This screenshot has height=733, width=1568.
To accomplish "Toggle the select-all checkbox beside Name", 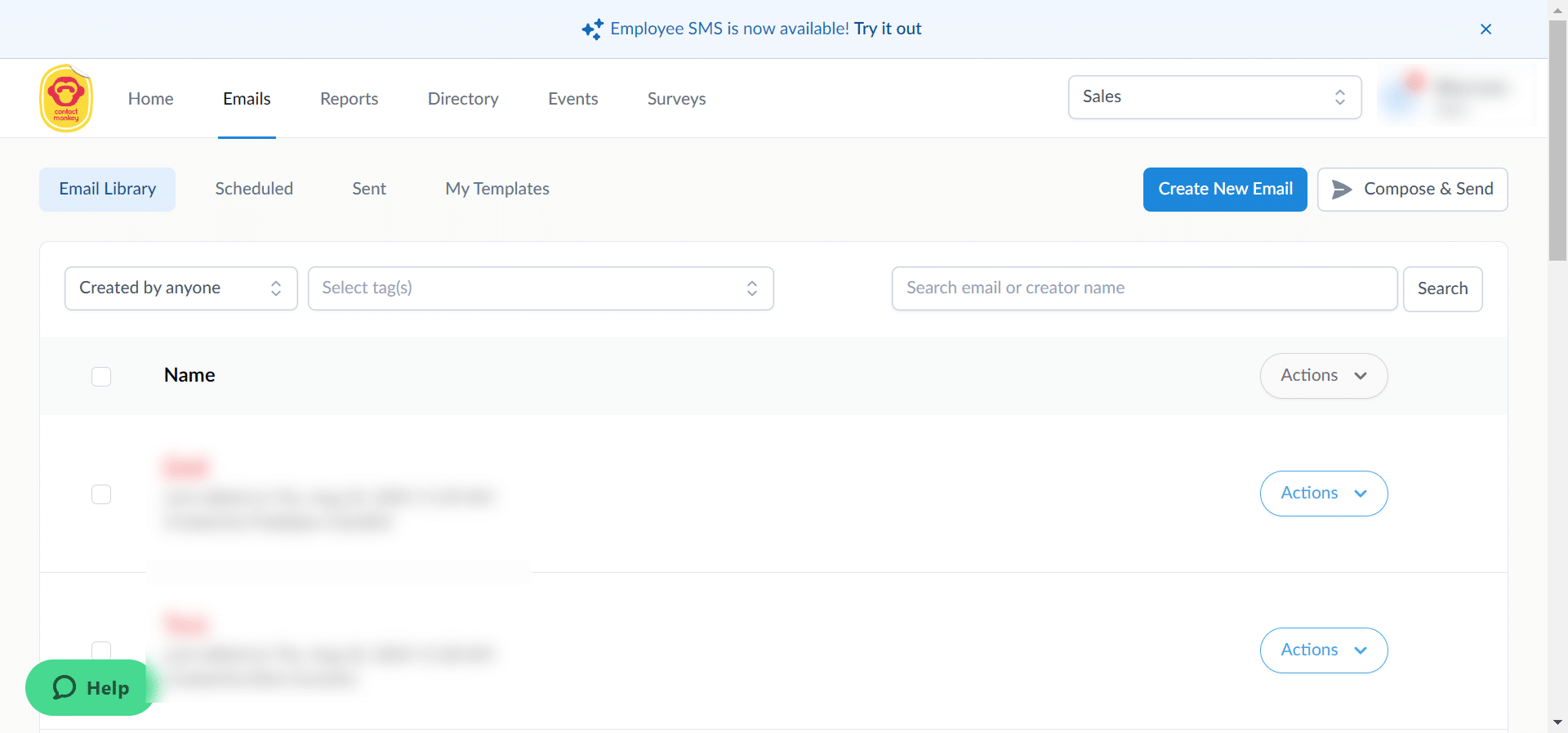I will (x=101, y=377).
